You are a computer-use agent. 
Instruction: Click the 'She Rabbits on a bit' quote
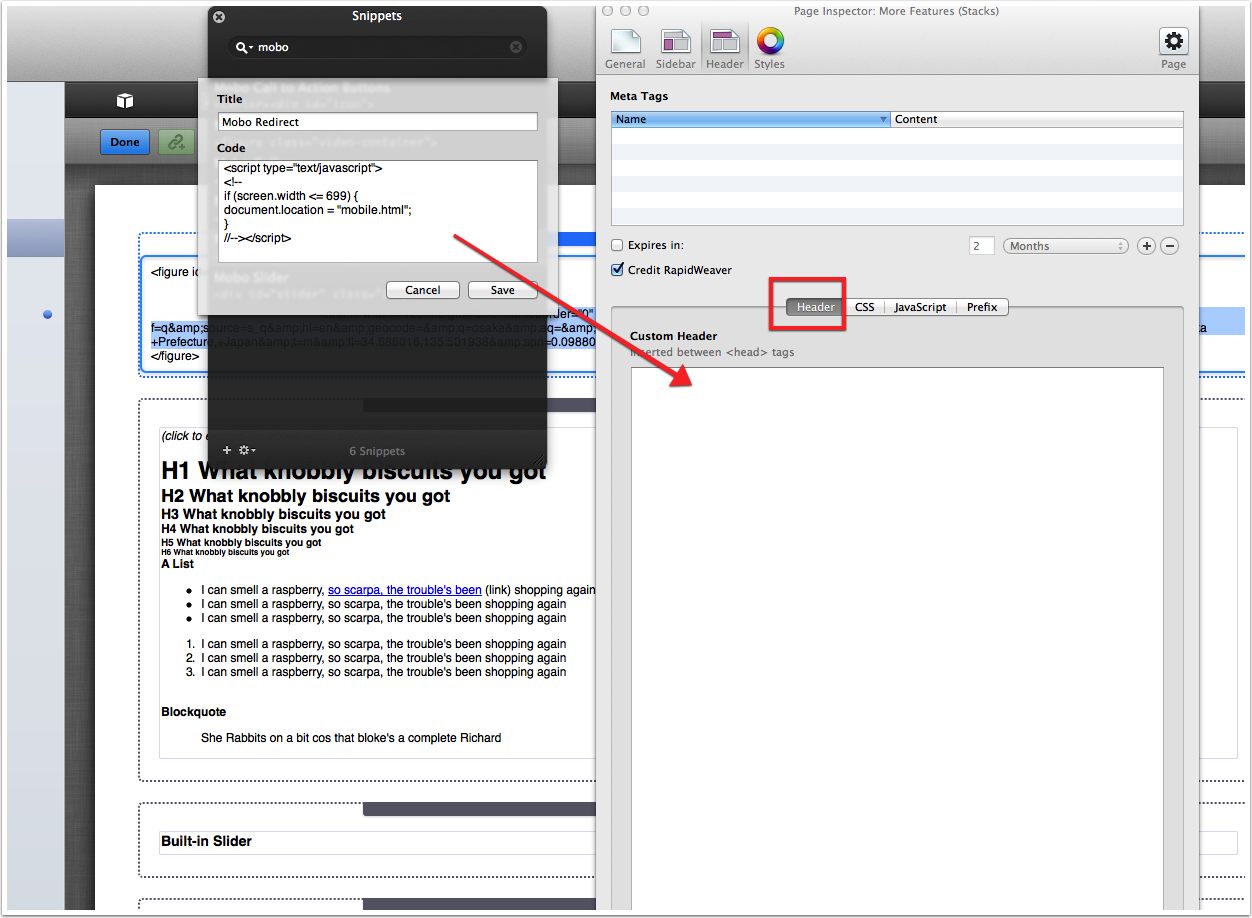351,738
